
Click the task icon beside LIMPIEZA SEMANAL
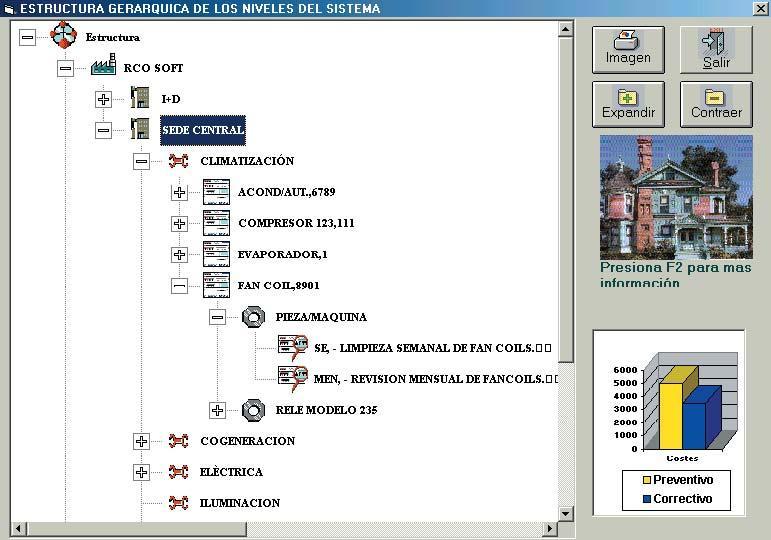click(x=292, y=347)
